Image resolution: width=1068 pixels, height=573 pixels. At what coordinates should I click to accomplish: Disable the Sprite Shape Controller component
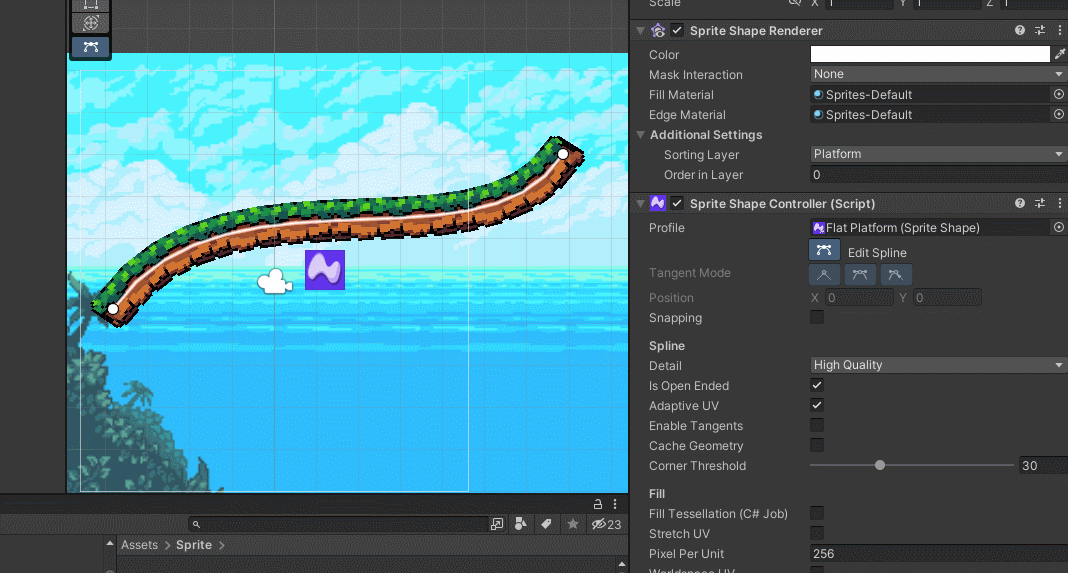coord(677,203)
